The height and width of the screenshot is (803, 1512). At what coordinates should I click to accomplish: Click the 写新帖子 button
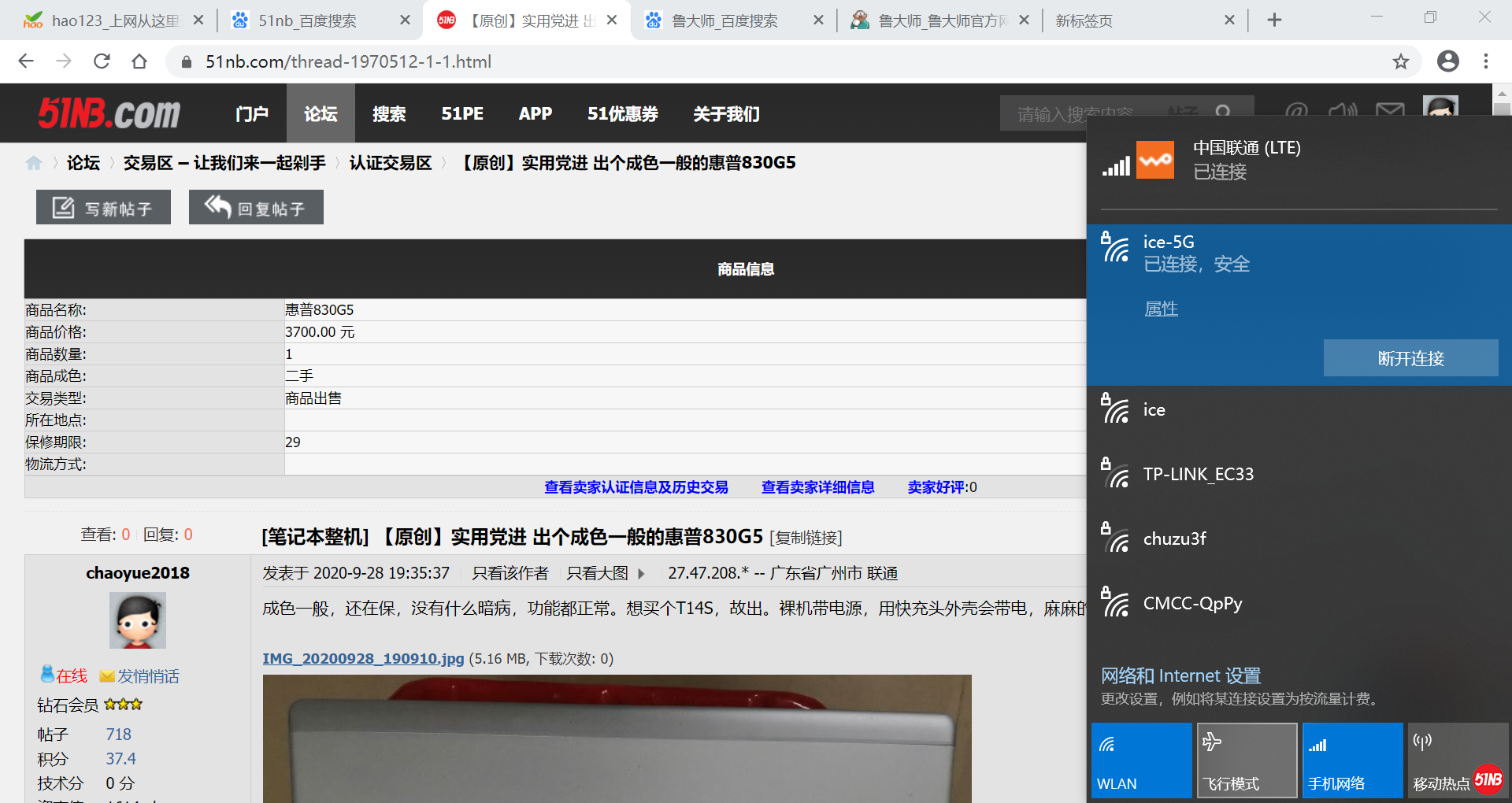point(103,208)
